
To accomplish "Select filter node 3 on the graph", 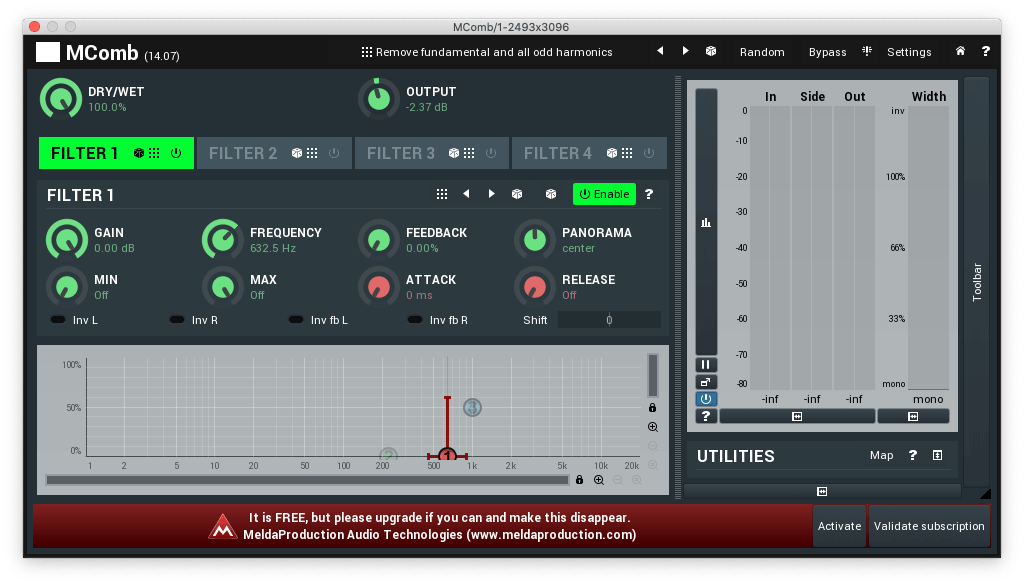I will tap(472, 407).
